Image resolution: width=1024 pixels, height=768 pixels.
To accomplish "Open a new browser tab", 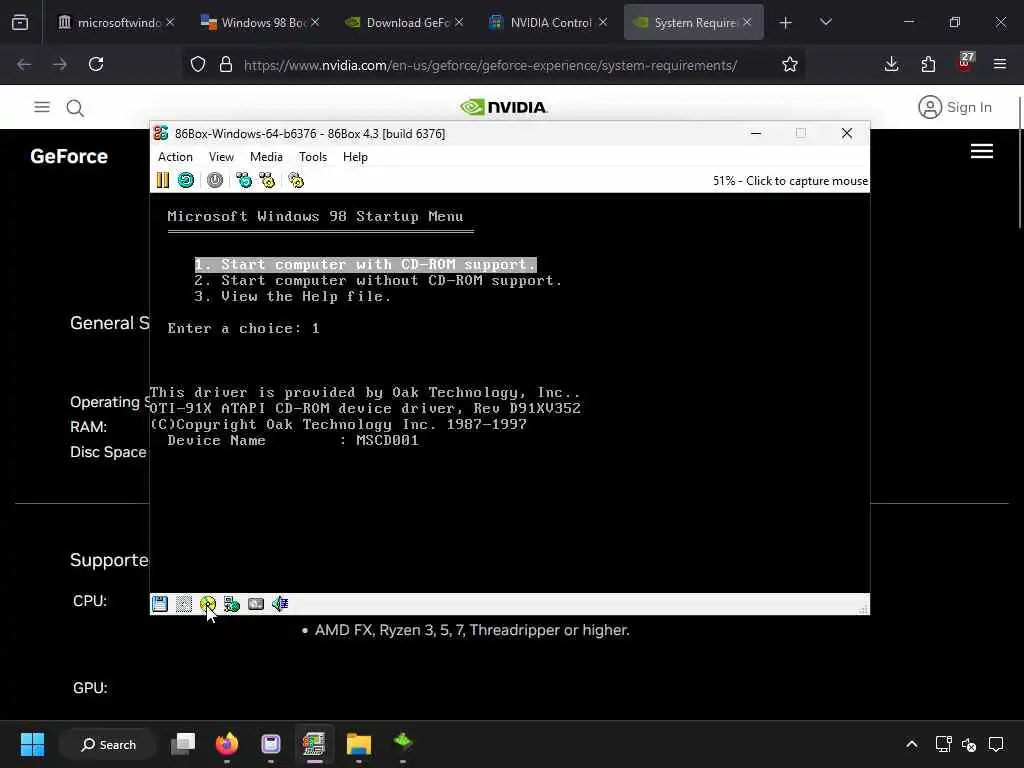I will (x=786, y=23).
